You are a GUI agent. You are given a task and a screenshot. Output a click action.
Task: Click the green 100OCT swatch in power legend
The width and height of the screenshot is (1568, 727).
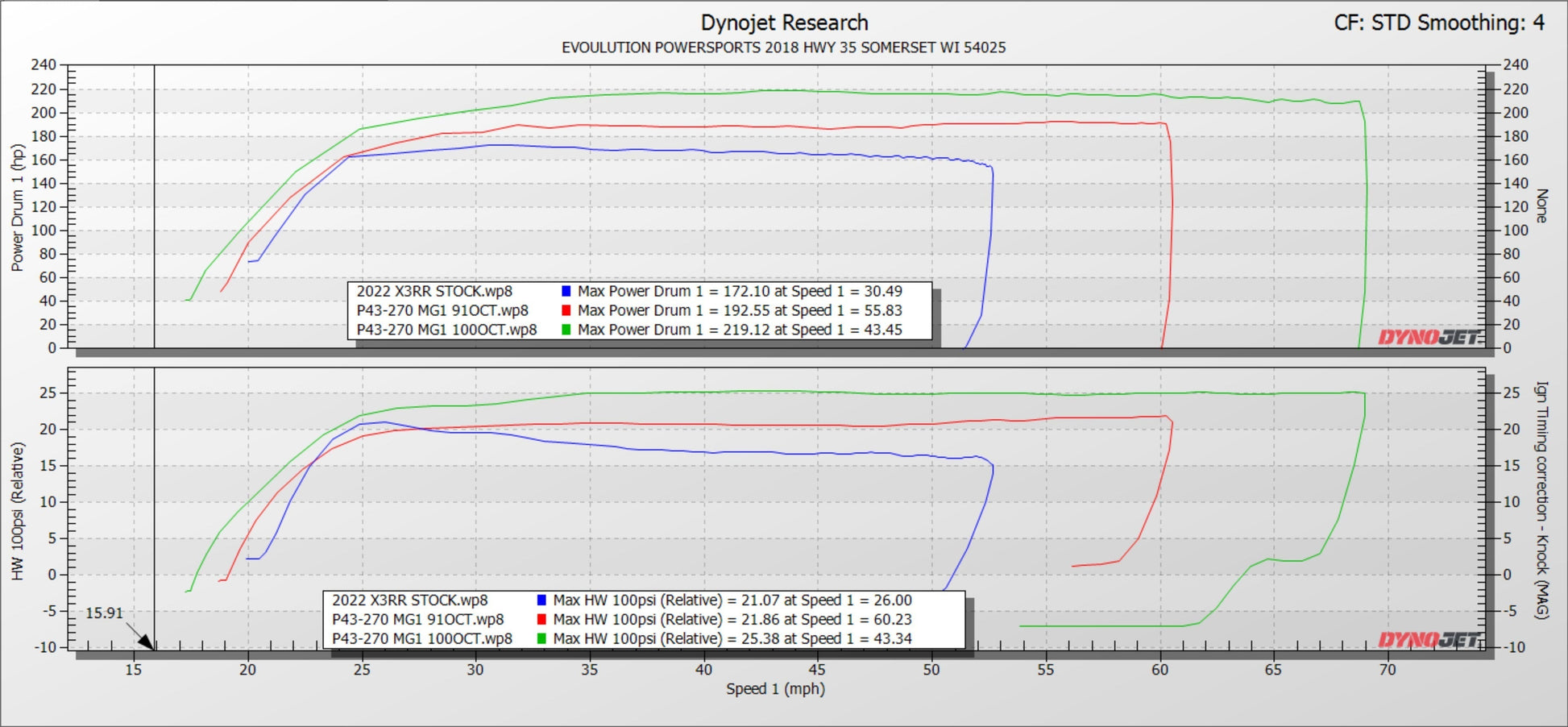coord(566,330)
